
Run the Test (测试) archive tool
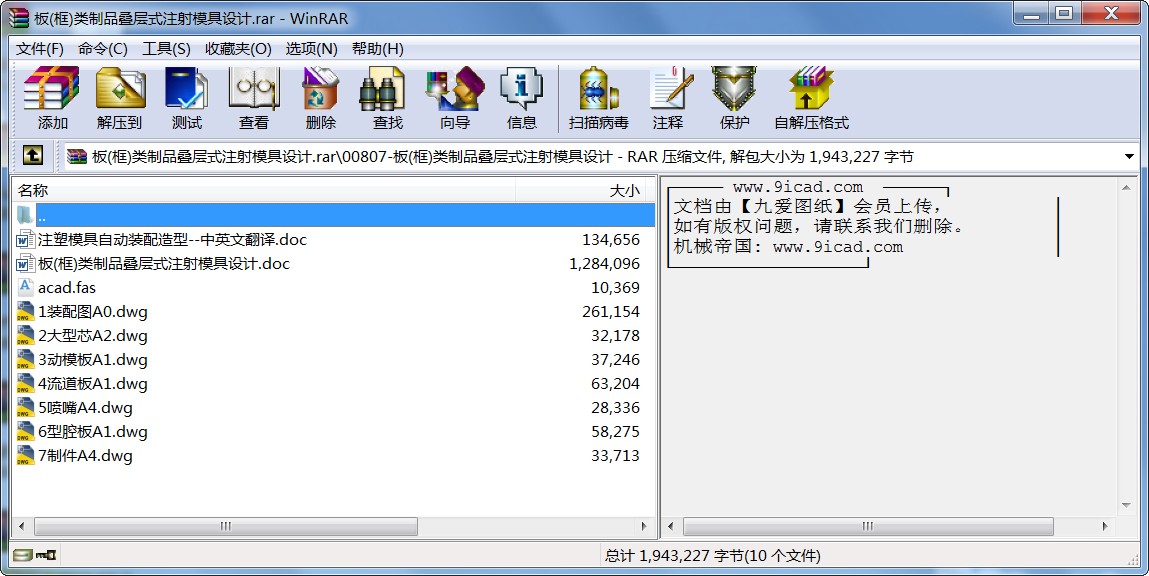tap(187, 98)
